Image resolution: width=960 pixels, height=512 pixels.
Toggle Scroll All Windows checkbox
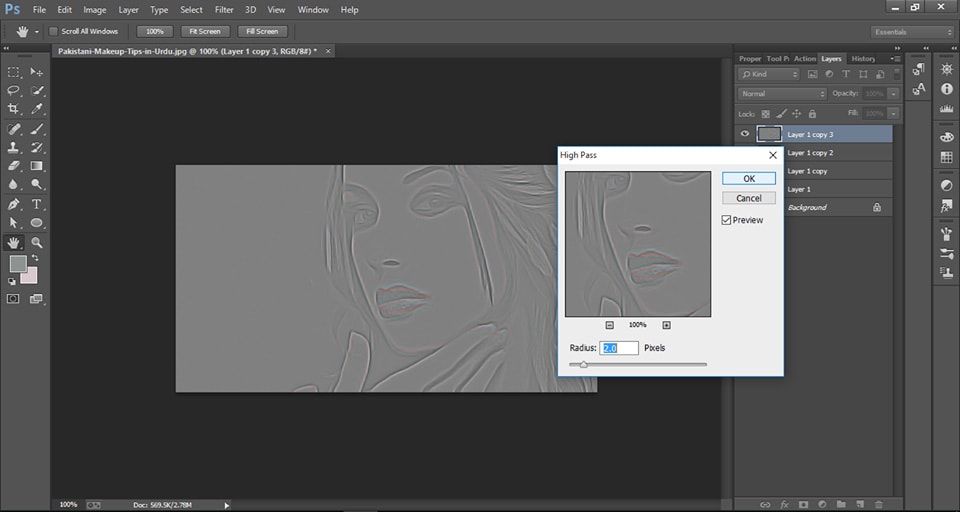(x=53, y=31)
